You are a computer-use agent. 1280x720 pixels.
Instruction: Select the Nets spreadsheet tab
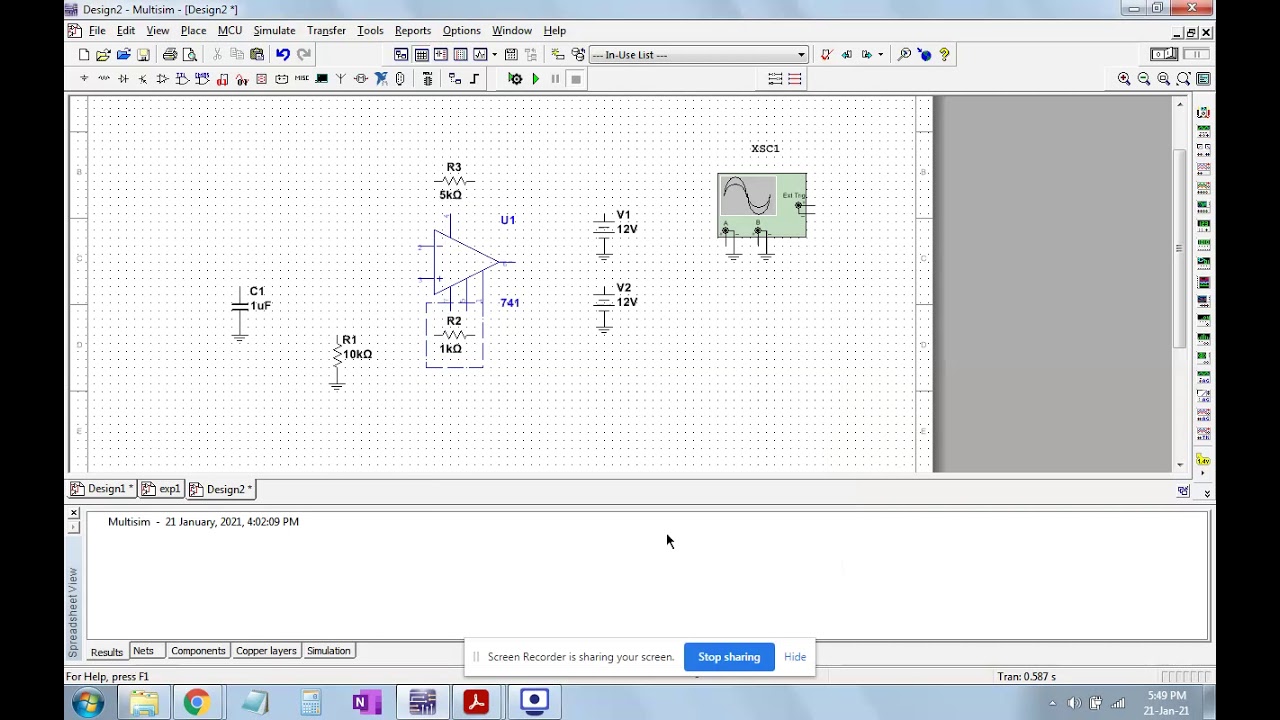143,651
